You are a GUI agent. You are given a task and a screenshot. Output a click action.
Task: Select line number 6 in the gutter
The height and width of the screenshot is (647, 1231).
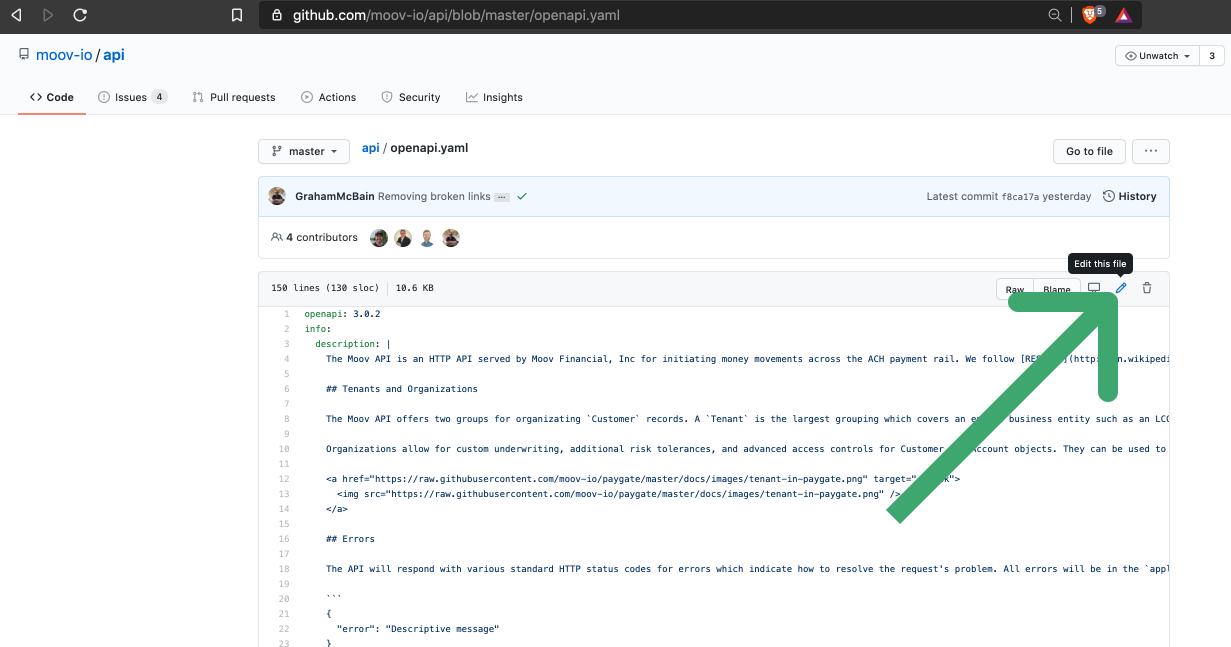point(286,388)
